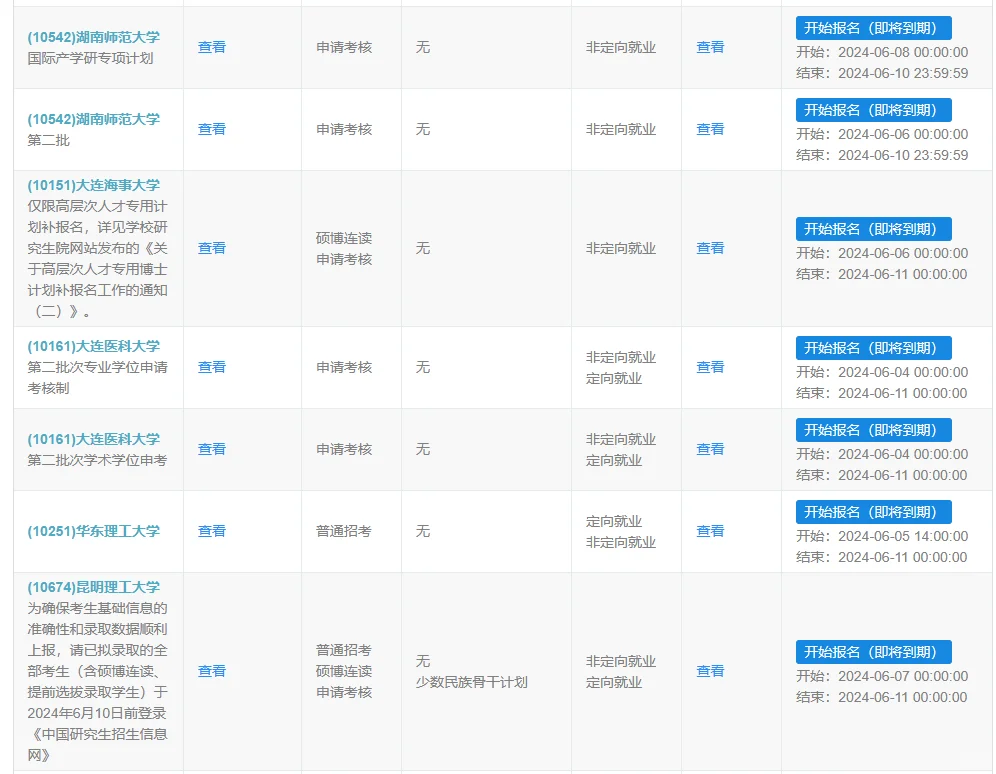
Task: Start registration for 大连医科大学 第二批次专业学位申请考核制
Action: (x=873, y=348)
